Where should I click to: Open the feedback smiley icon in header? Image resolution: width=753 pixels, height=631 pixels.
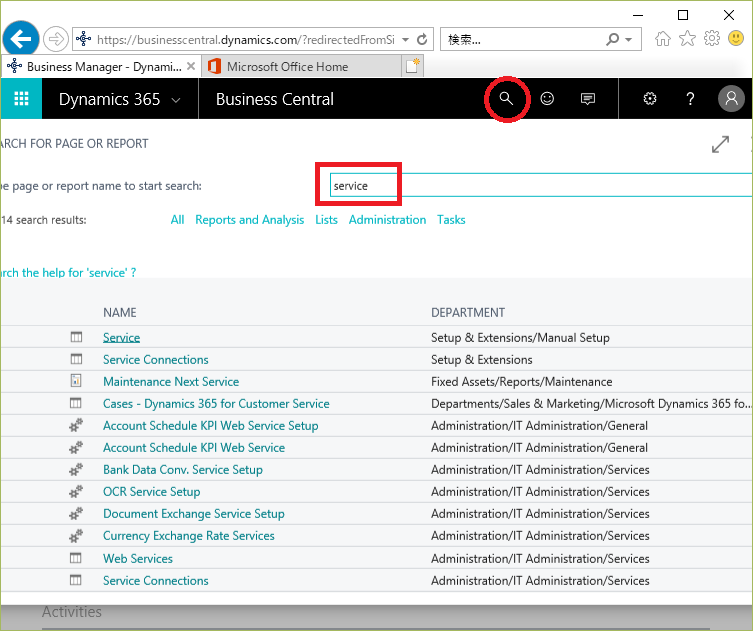[x=547, y=98]
